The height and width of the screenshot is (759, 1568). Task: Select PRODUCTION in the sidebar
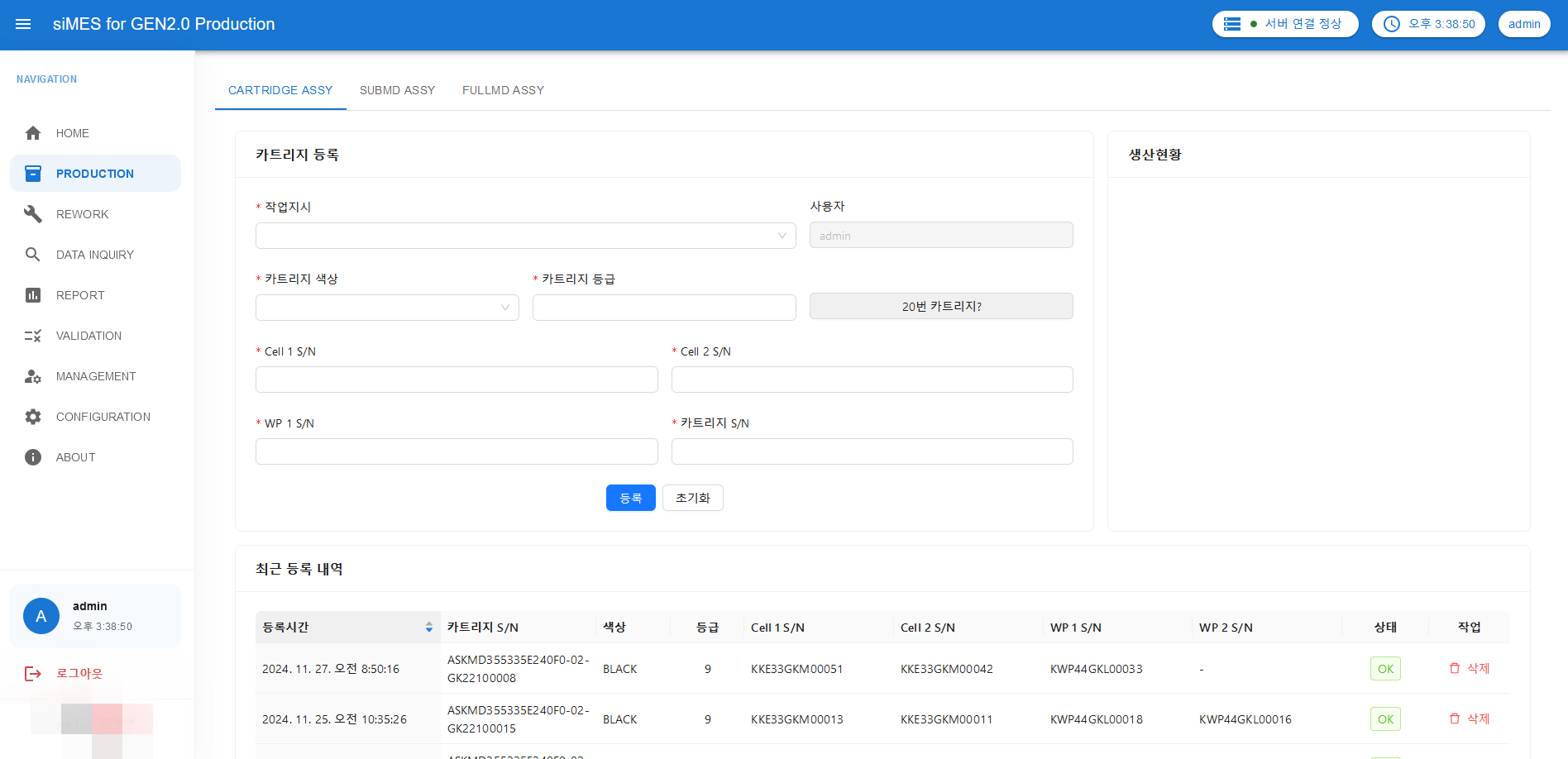[95, 174]
